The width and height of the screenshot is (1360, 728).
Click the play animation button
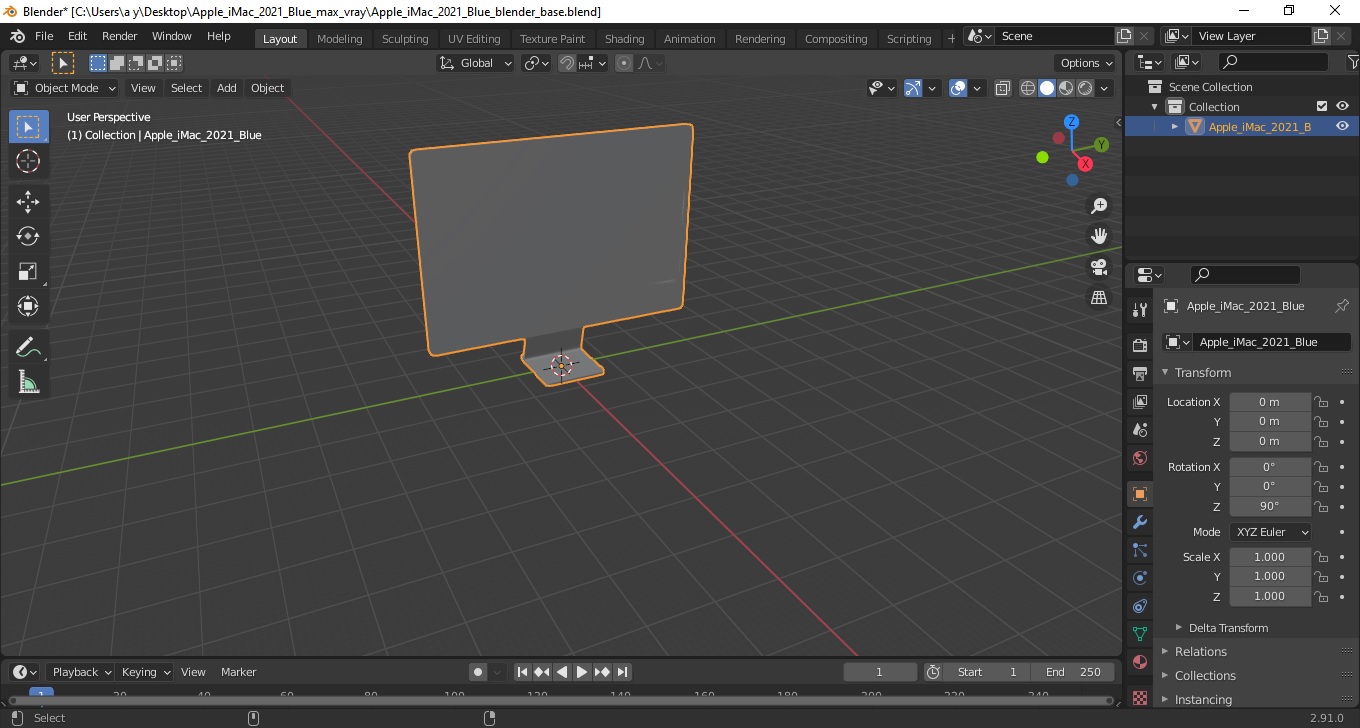pyautogui.click(x=581, y=672)
